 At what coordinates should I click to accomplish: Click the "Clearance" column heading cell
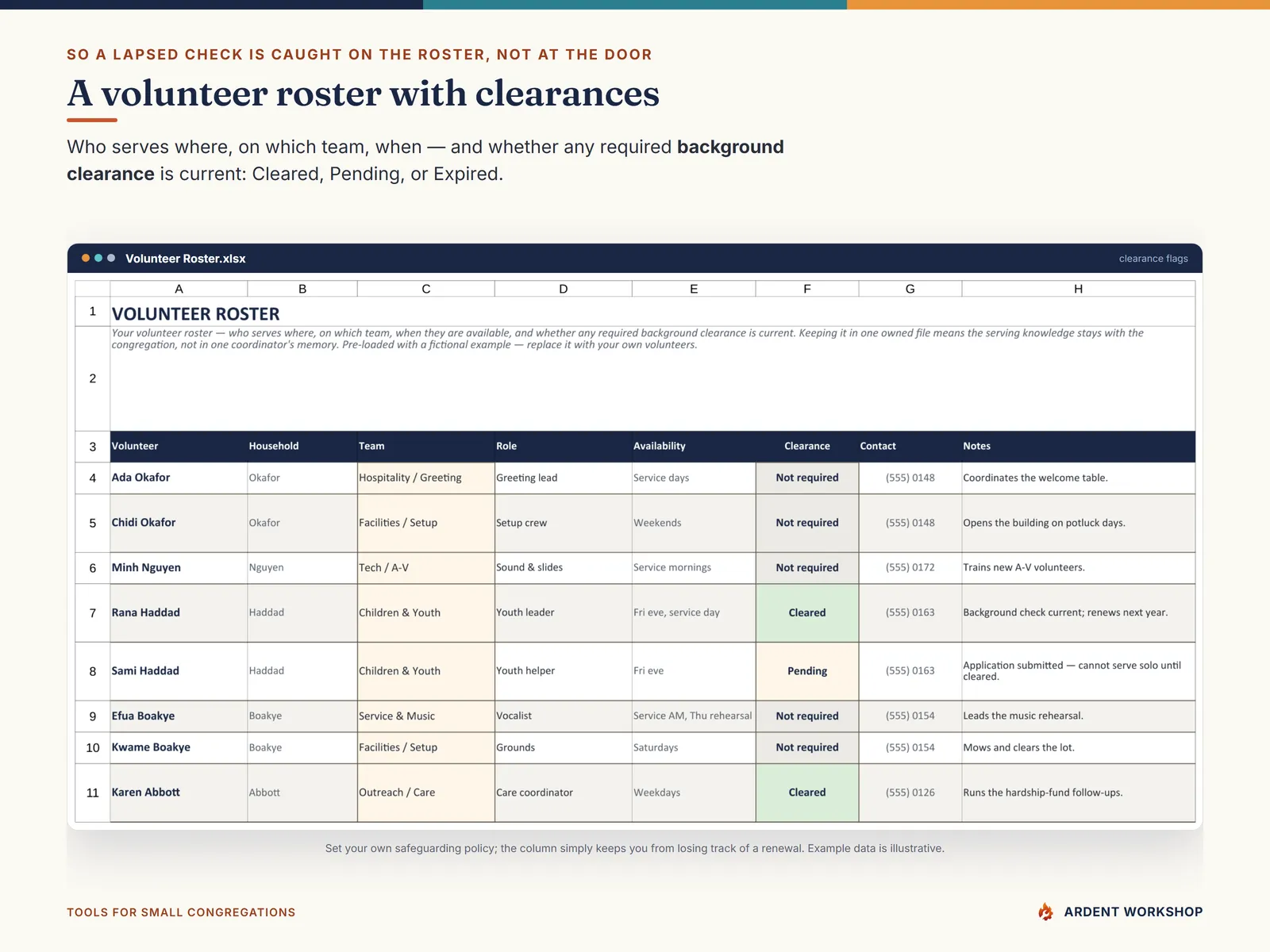pyautogui.click(x=807, y=447)
